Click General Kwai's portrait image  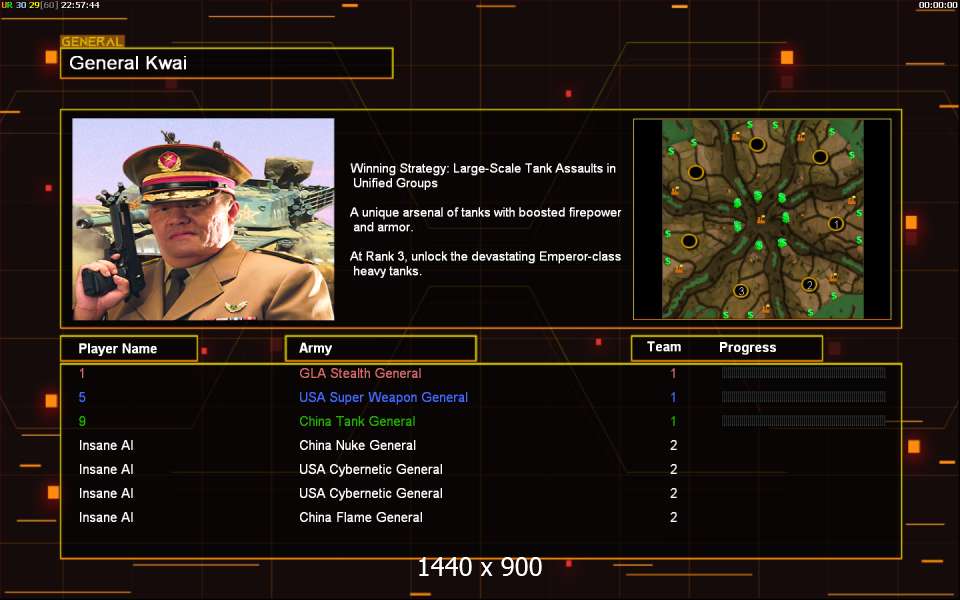click(x=203, y=219)
